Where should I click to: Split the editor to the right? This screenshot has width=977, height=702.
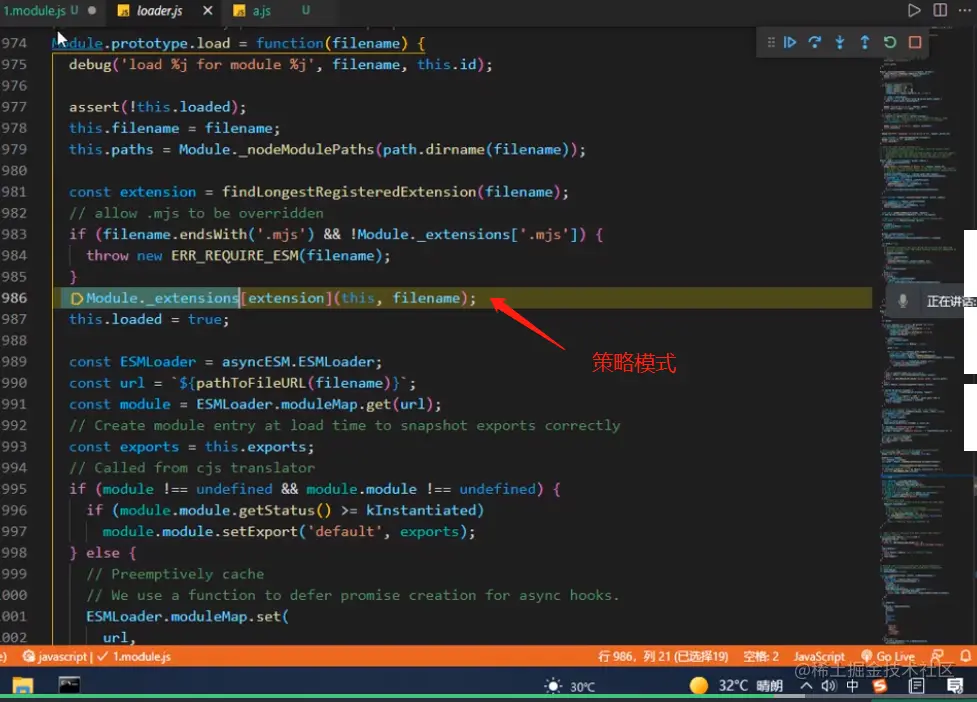click(940, 10)
